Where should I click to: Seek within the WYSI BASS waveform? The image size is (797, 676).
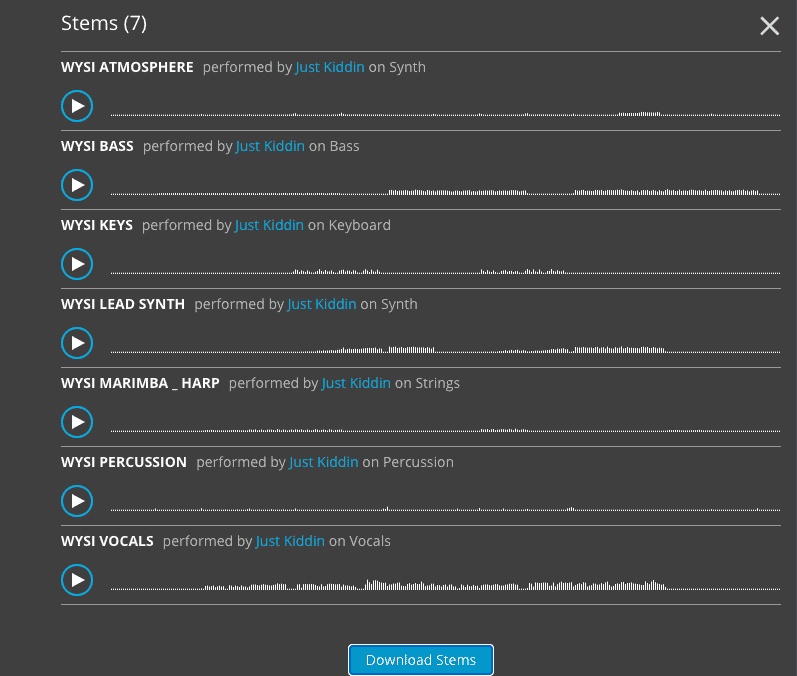(x=445, y=190)
